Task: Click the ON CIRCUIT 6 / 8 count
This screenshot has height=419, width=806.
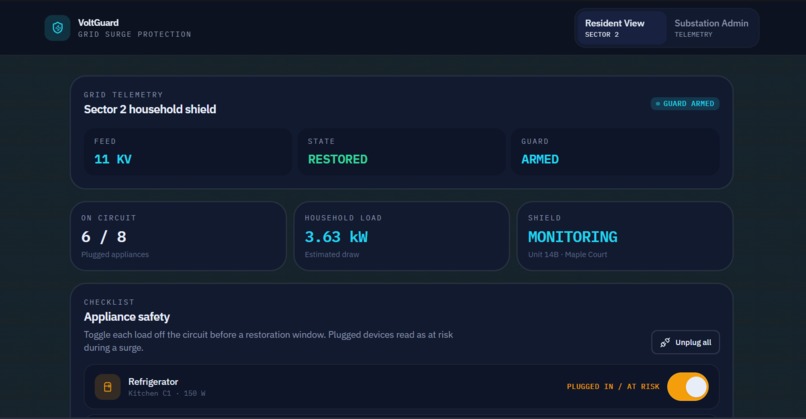Action: click(103, 236)
